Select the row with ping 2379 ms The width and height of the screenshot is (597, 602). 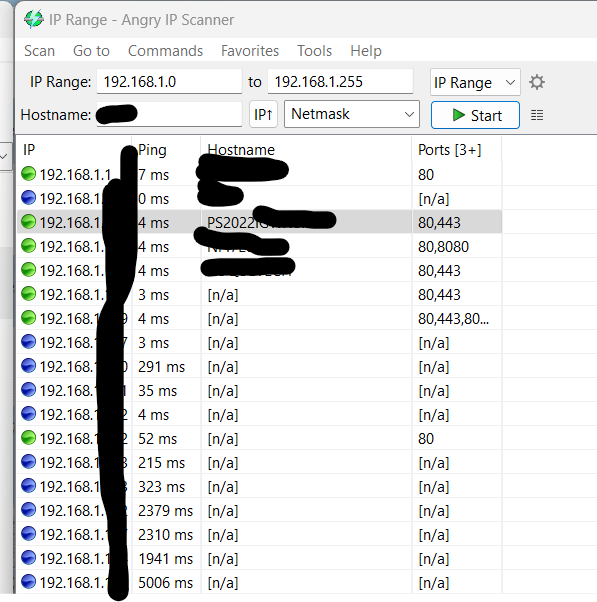coord(260,511)
